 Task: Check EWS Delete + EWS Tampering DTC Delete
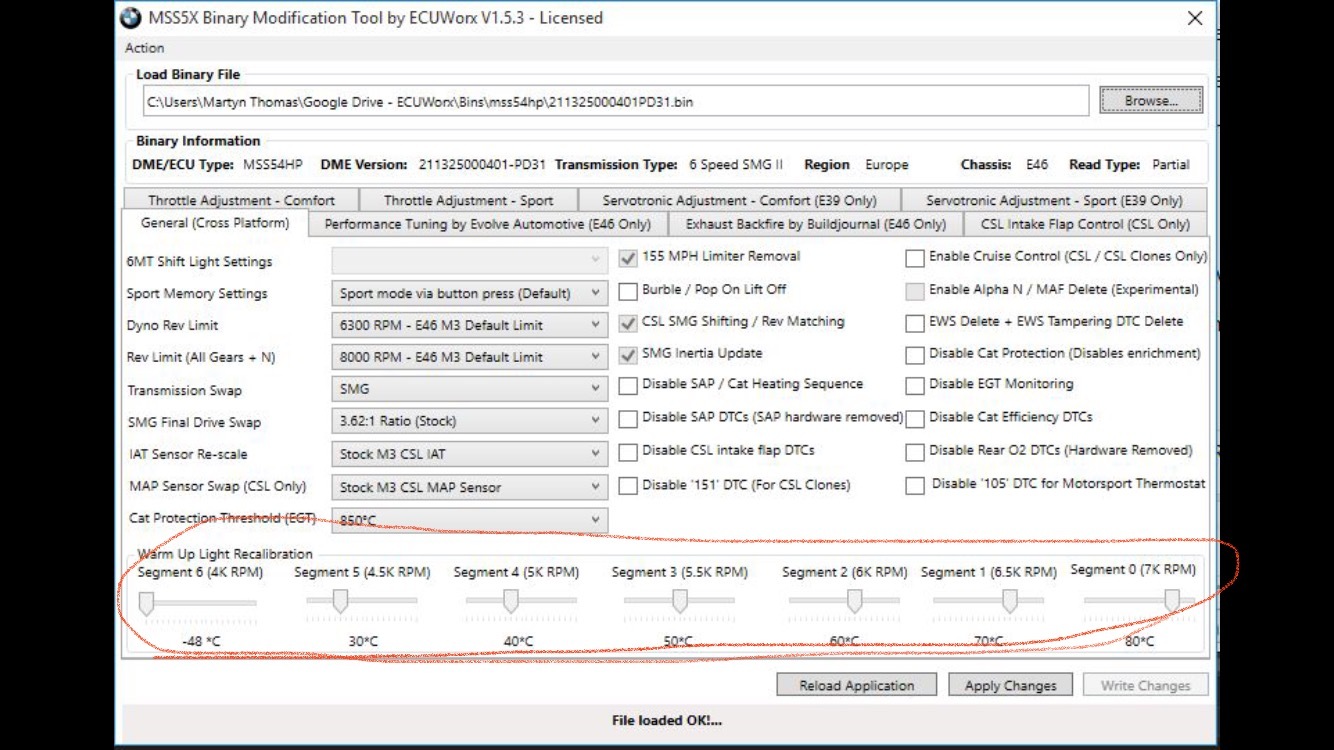tap(915, 323)
